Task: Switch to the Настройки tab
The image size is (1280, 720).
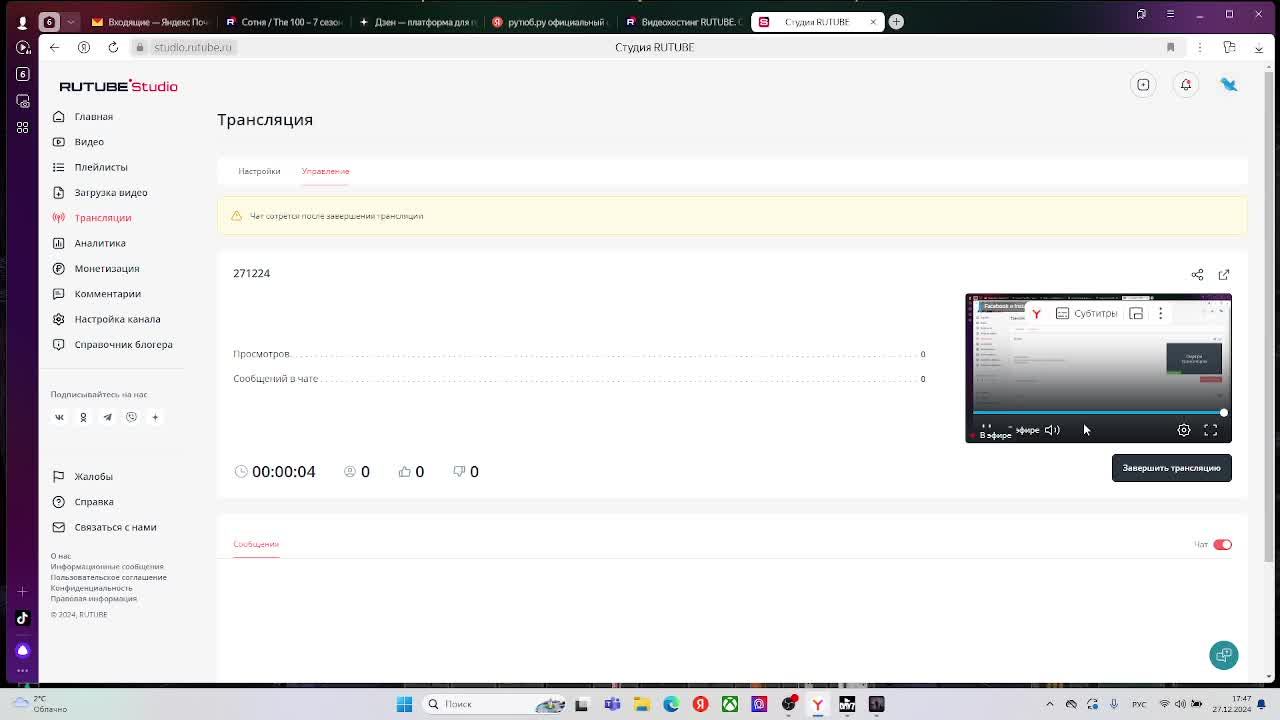Action: [x=259, y=171]
